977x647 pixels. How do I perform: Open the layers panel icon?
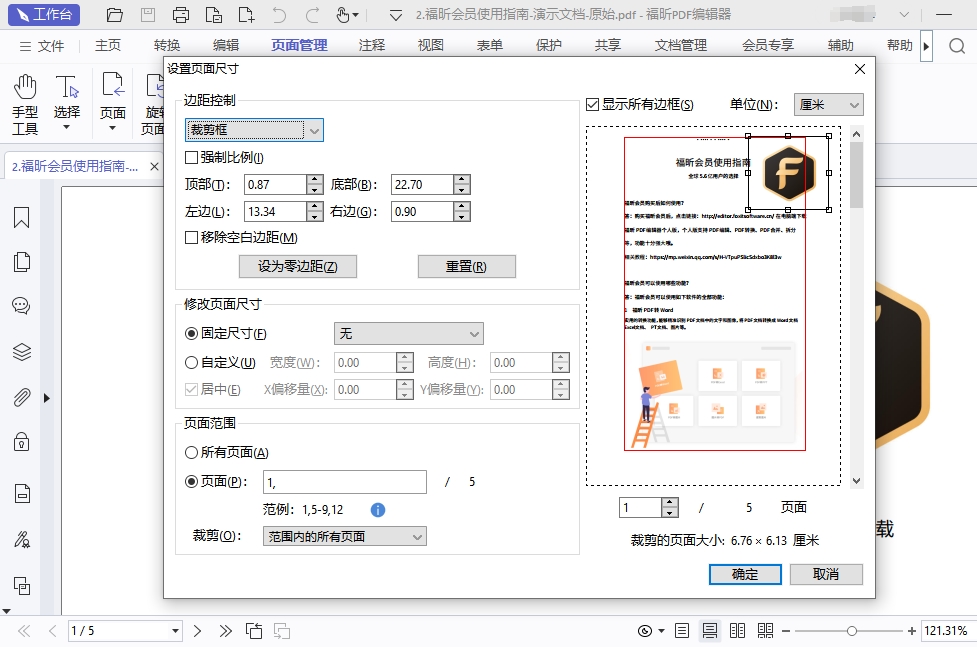tap(21, 351)
